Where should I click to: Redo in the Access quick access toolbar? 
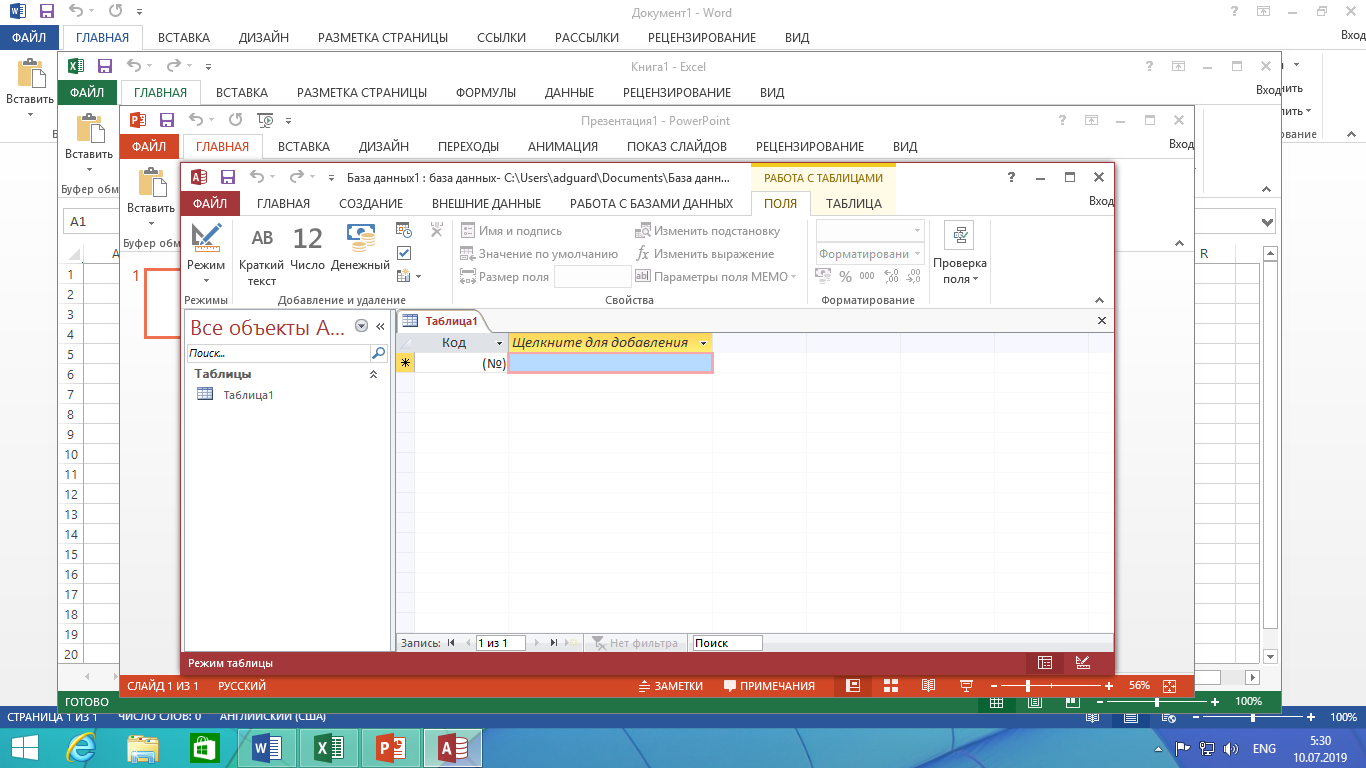[x=296, y=177]
